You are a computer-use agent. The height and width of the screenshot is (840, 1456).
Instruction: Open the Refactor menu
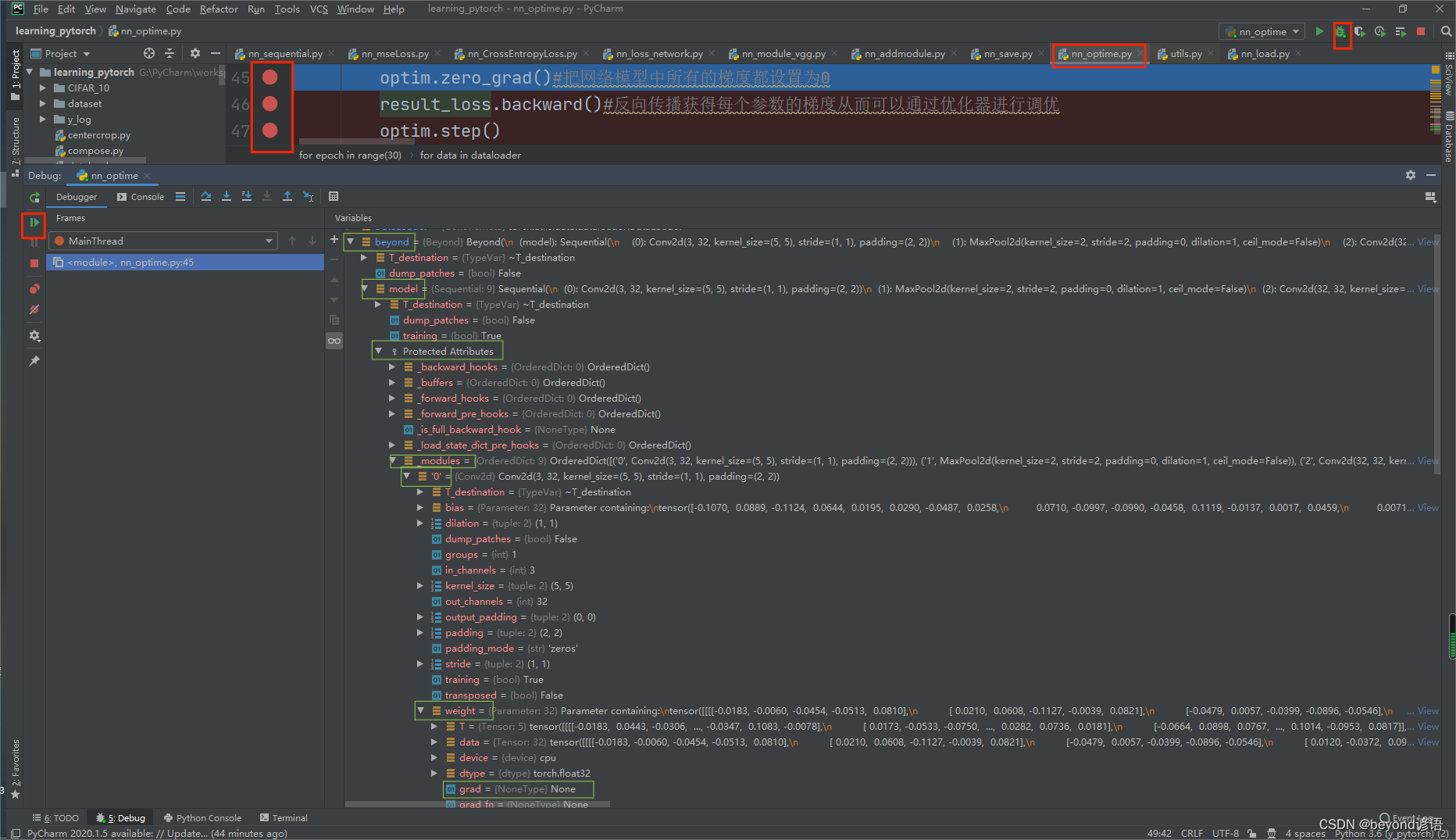coord(219,9)
